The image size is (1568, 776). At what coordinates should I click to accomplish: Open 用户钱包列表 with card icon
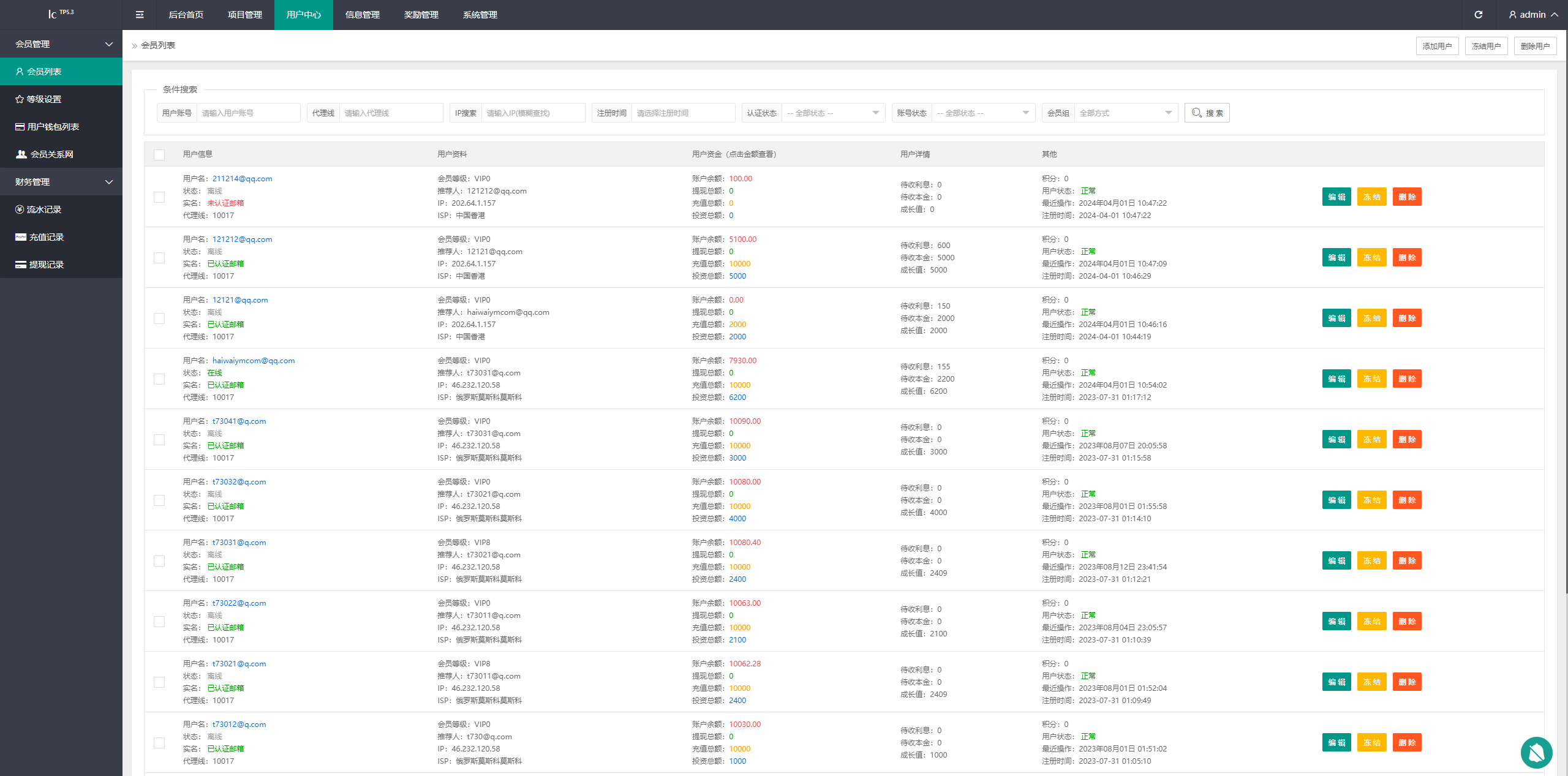pos(52,127)
